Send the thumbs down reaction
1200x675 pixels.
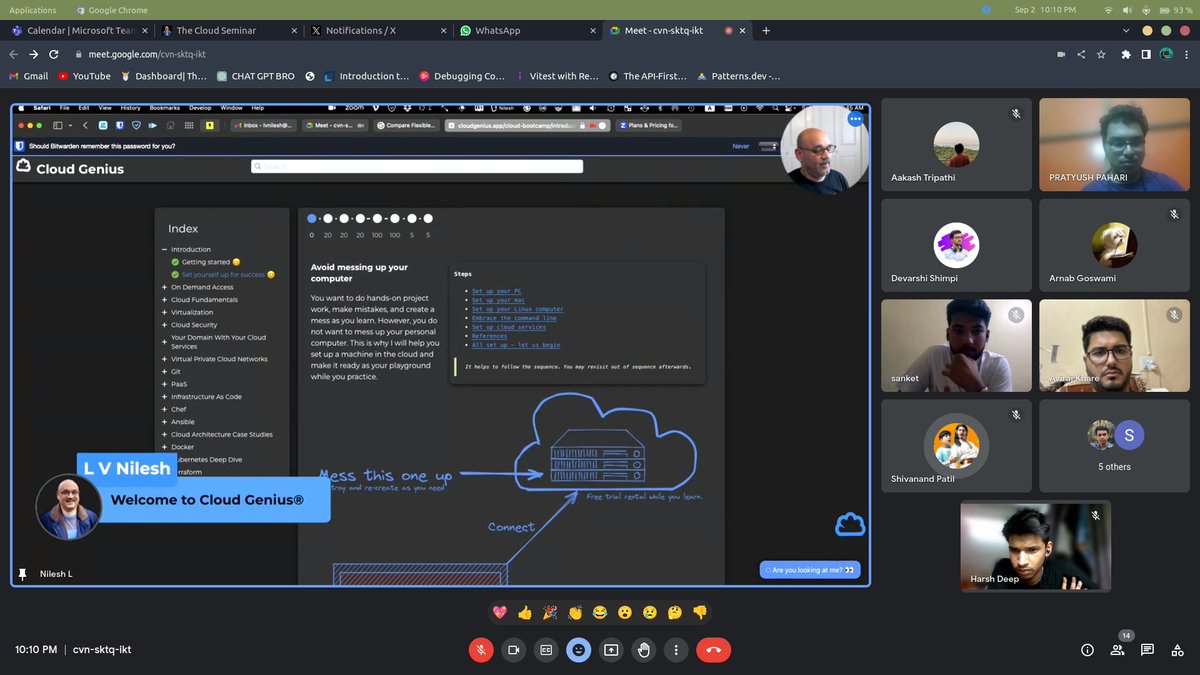[700, 612]
